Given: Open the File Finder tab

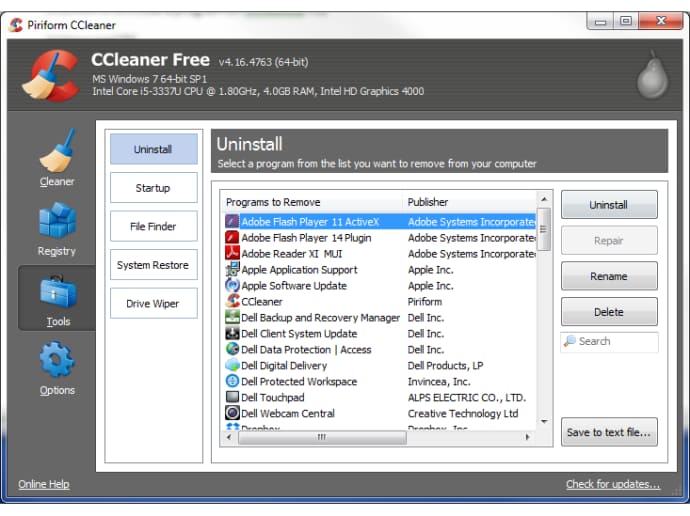Looking at the screenshot, I should coord(153,227).
